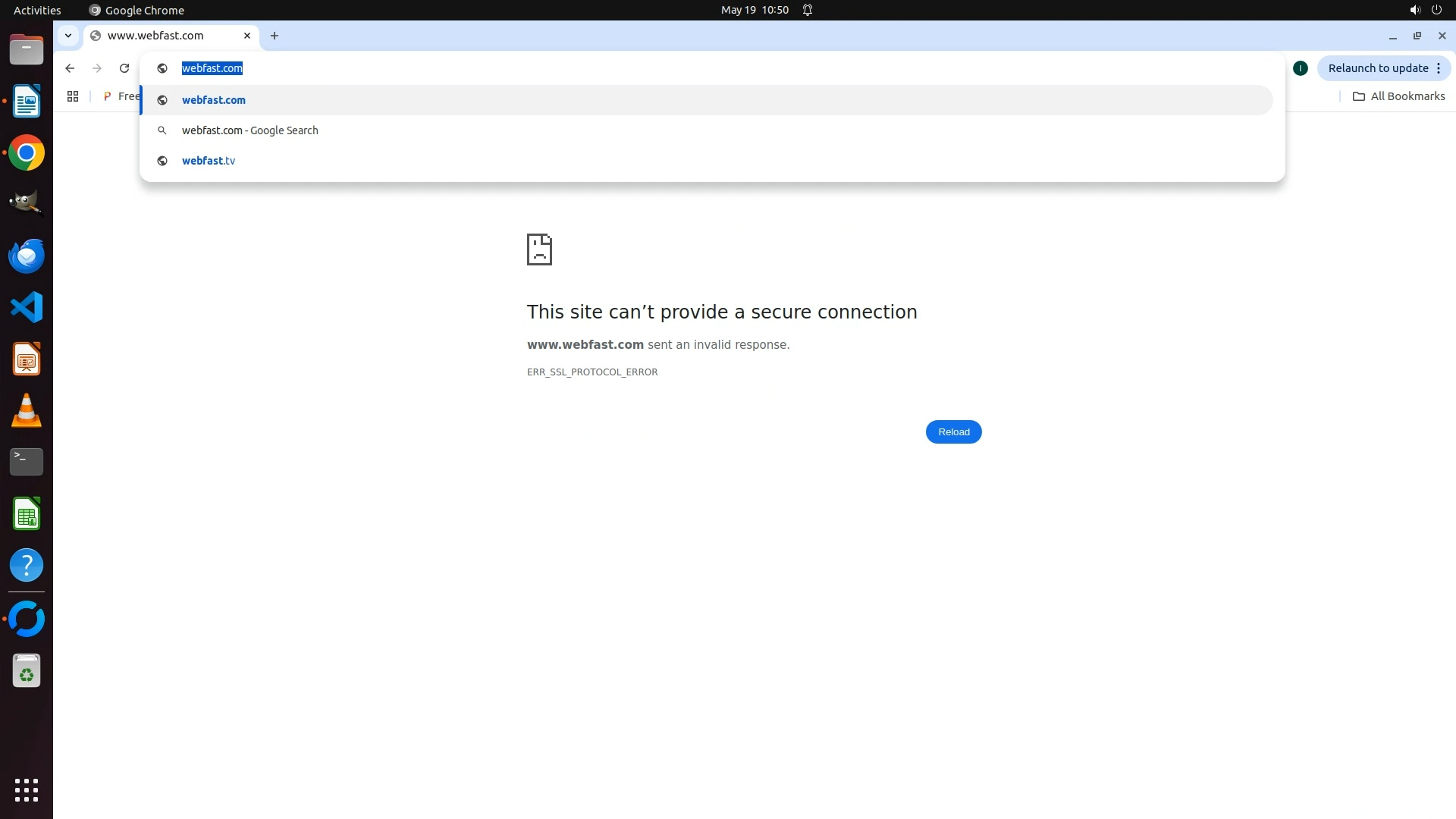Viewport: 1456px width, 819px height.
Task: Open Thunderbird mail from dock
Action: click(x=27, y=256)
